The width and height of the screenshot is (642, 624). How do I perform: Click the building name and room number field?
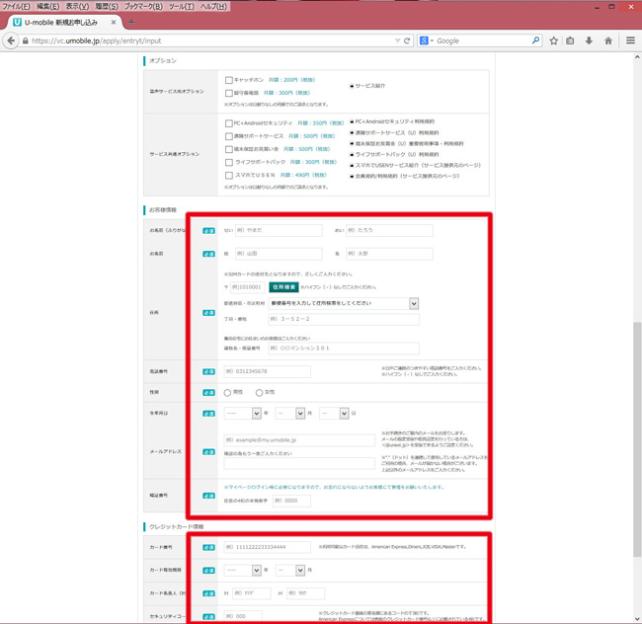[x=344, y=348]
